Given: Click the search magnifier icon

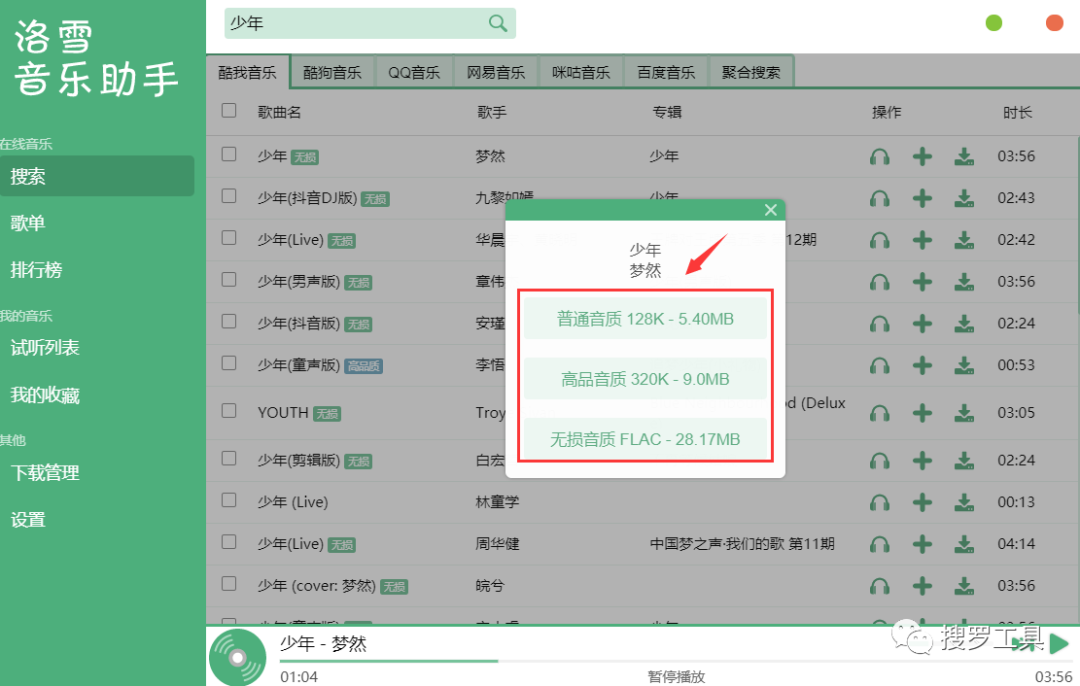Looking at the screenshot, I should click(497, 23).
